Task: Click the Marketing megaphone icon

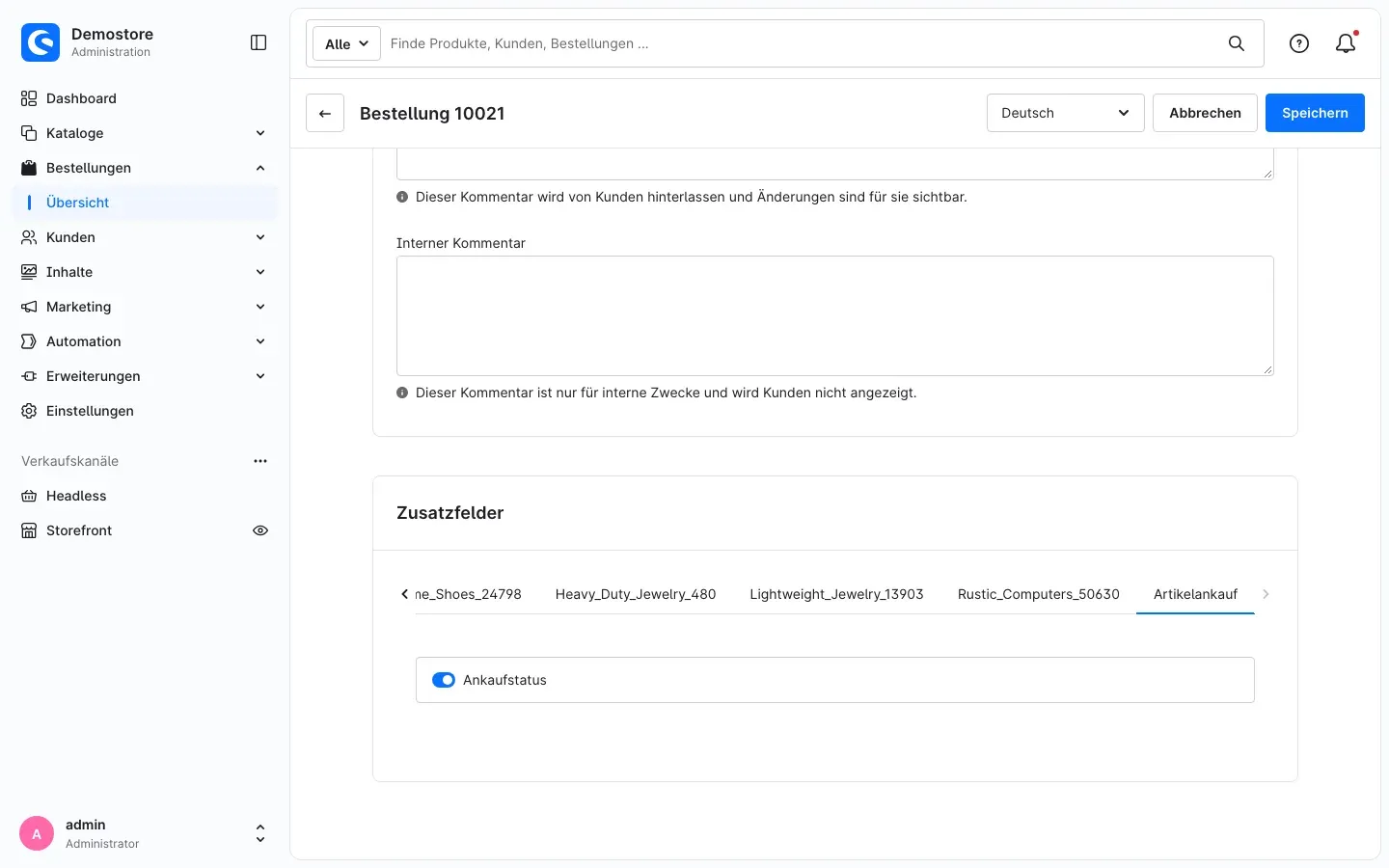Action: [29, 307]
